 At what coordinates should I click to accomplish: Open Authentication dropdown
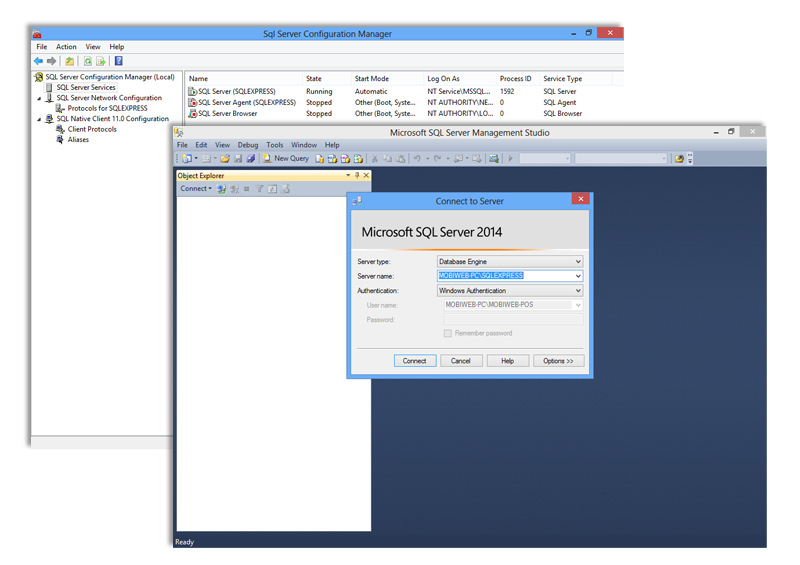[x=578, y=290]
